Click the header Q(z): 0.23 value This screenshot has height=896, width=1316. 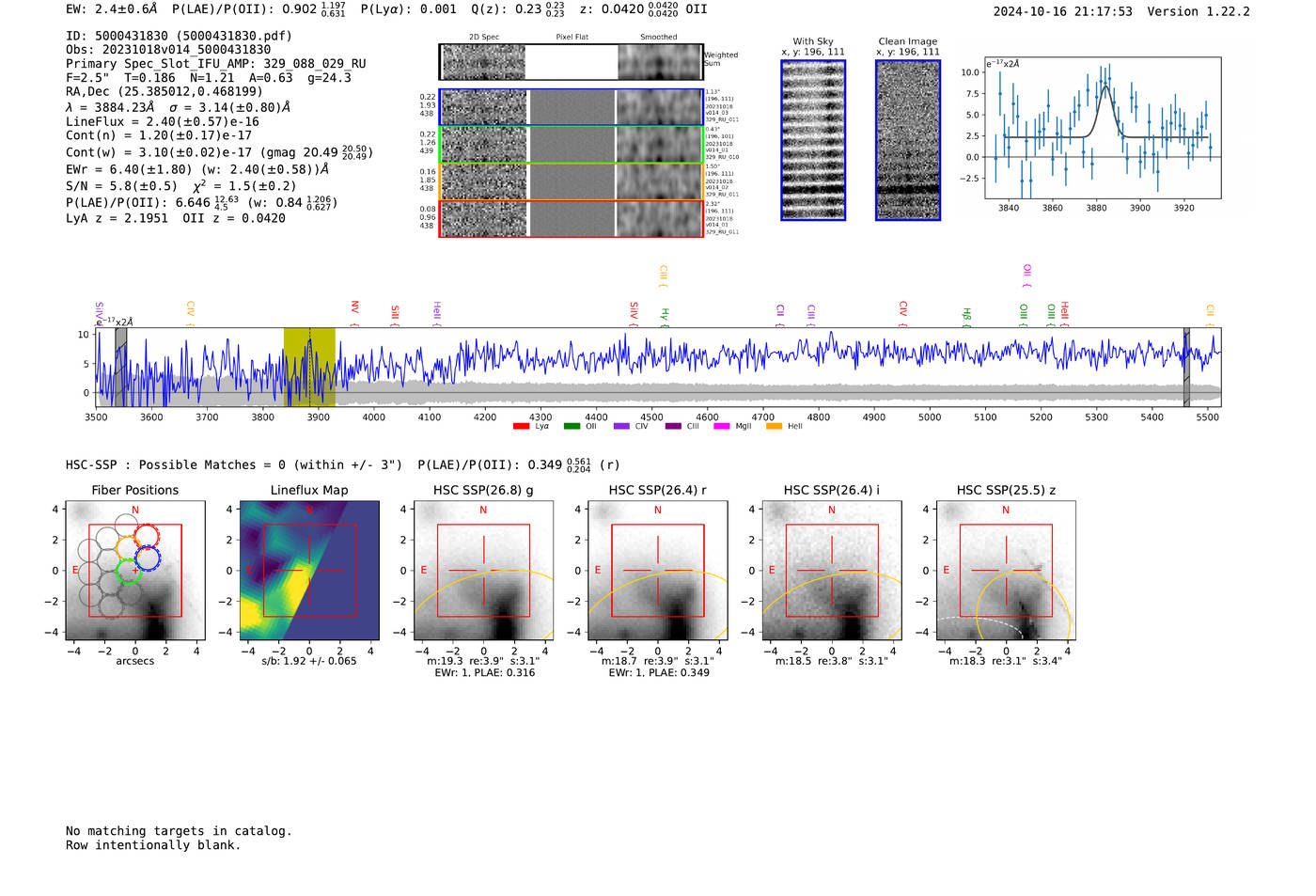coord(518,9)
